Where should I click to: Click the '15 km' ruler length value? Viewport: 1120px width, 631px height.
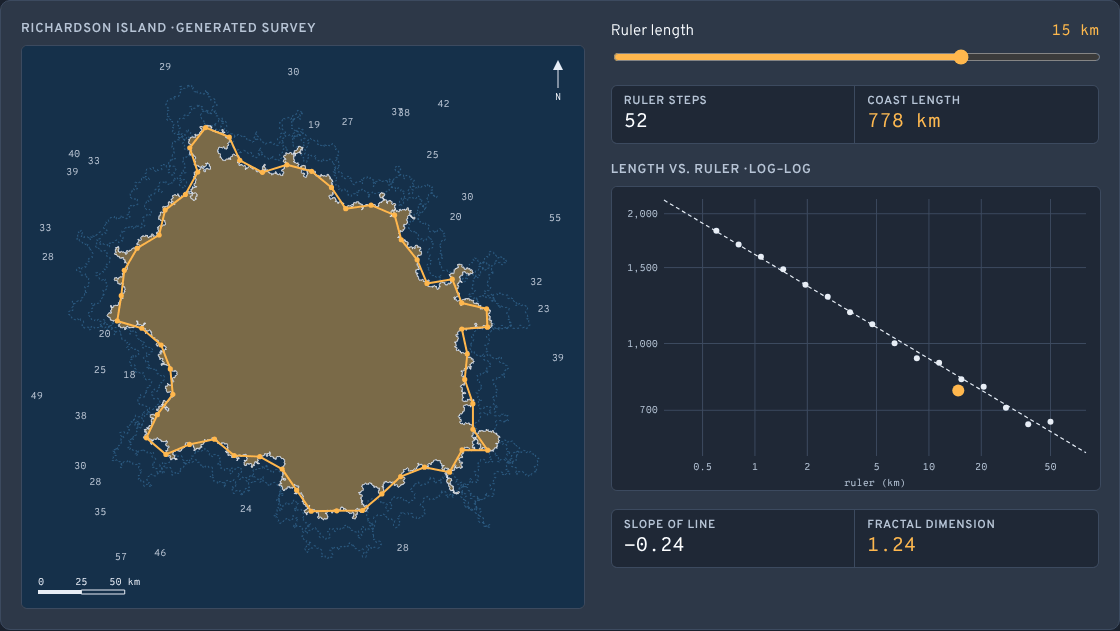pyautogui.click(x=1075, y=30)
